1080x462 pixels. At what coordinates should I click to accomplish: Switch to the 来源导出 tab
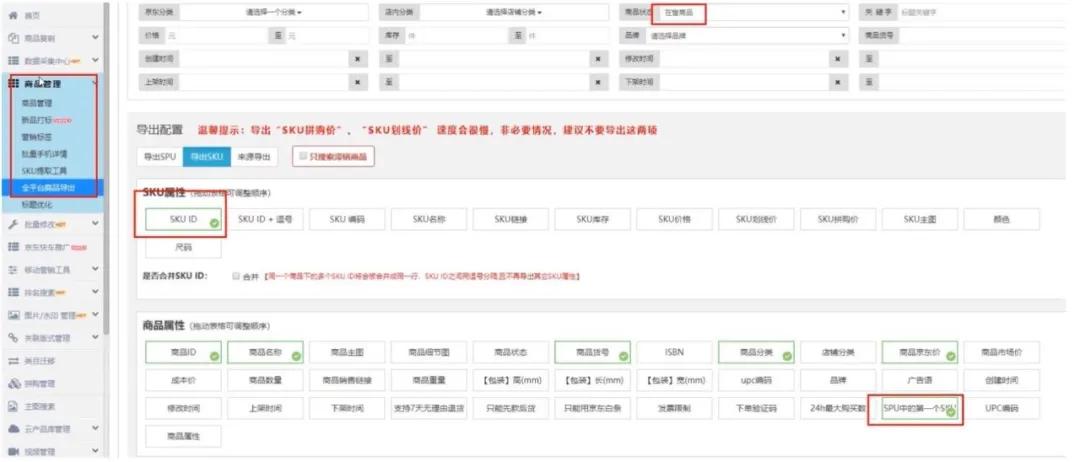254,157
